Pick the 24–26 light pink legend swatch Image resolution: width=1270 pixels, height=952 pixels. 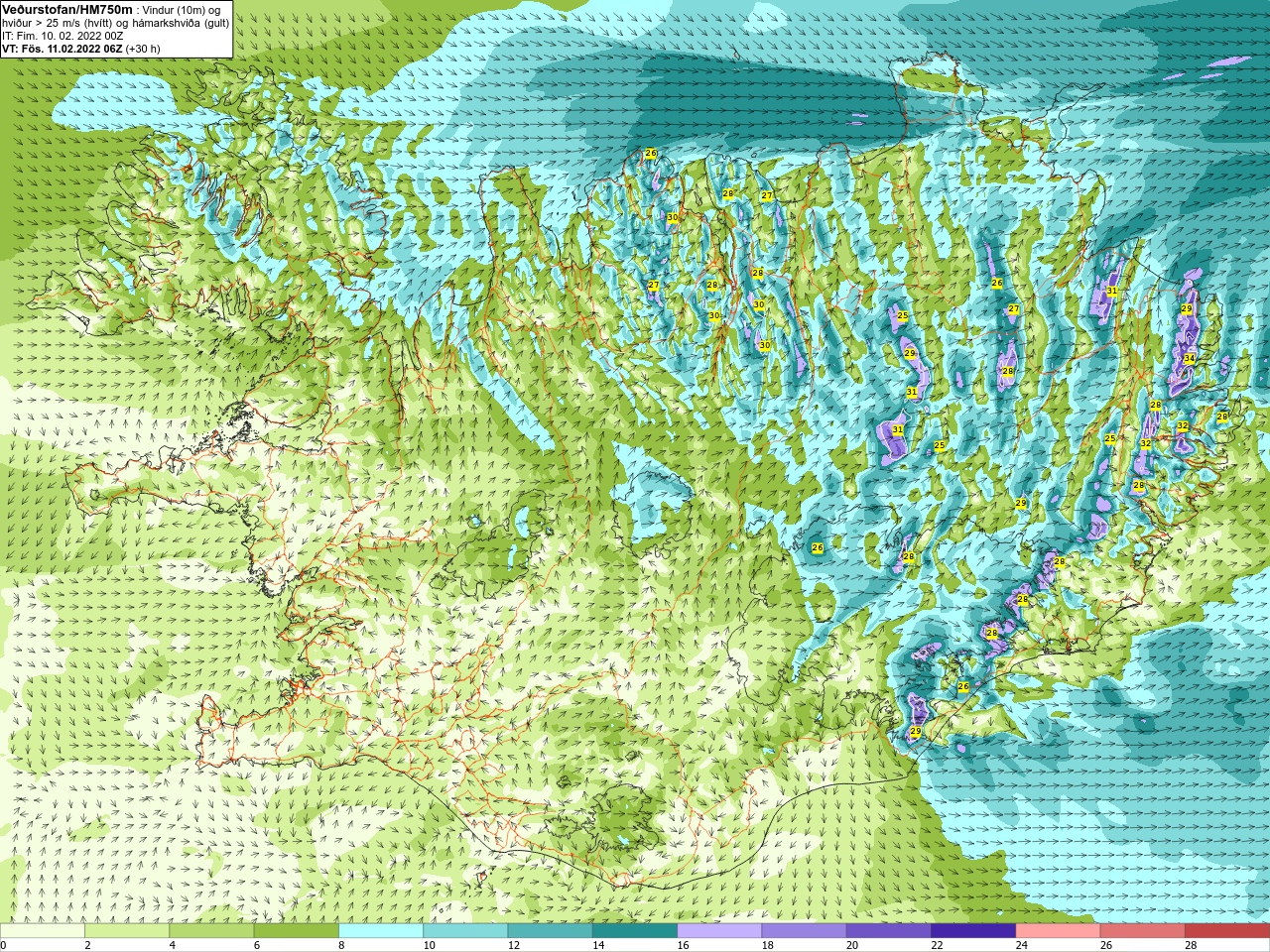1059,931
